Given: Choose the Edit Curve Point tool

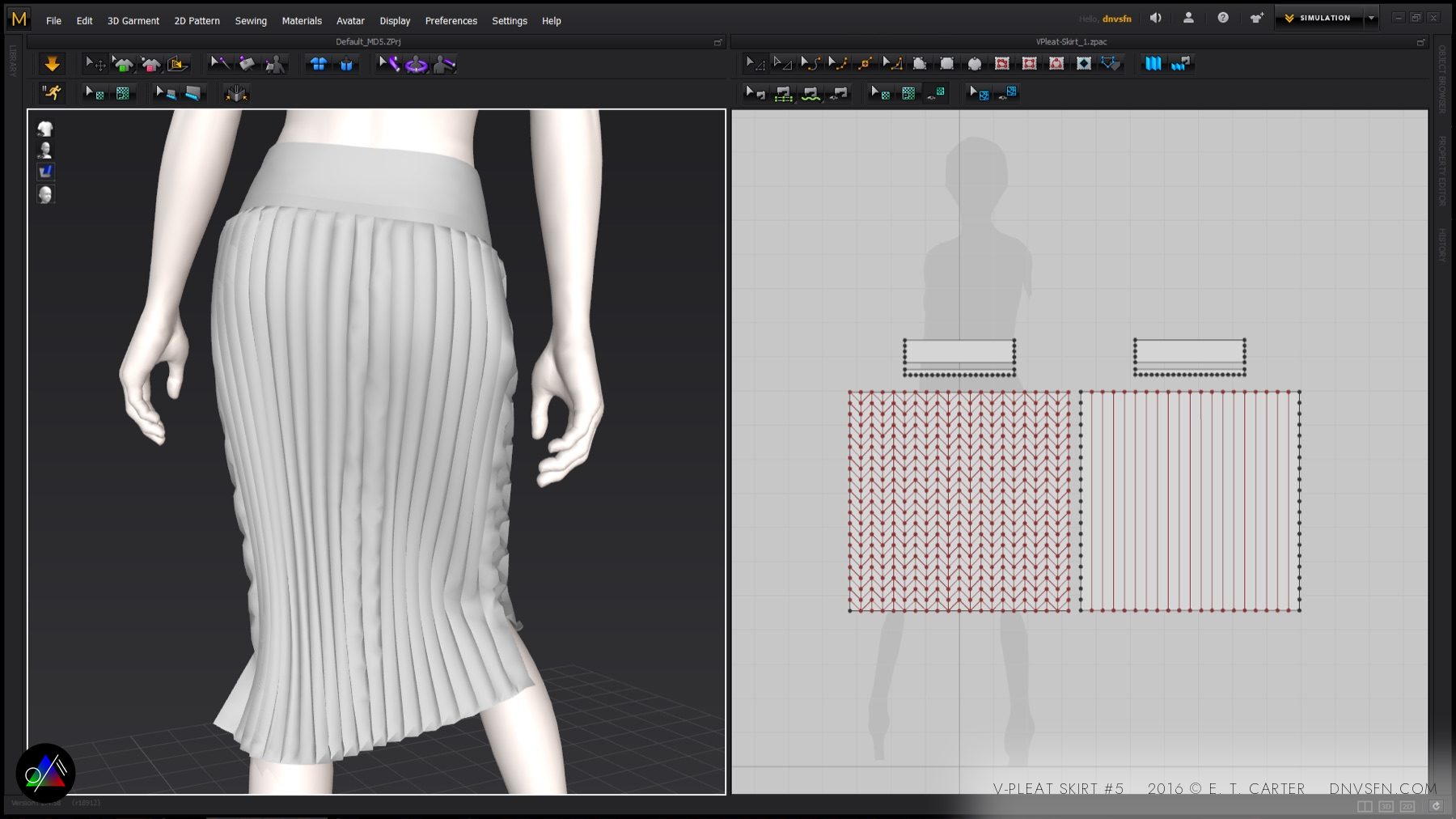Looking at the screenshot, I should pos(838,63).
